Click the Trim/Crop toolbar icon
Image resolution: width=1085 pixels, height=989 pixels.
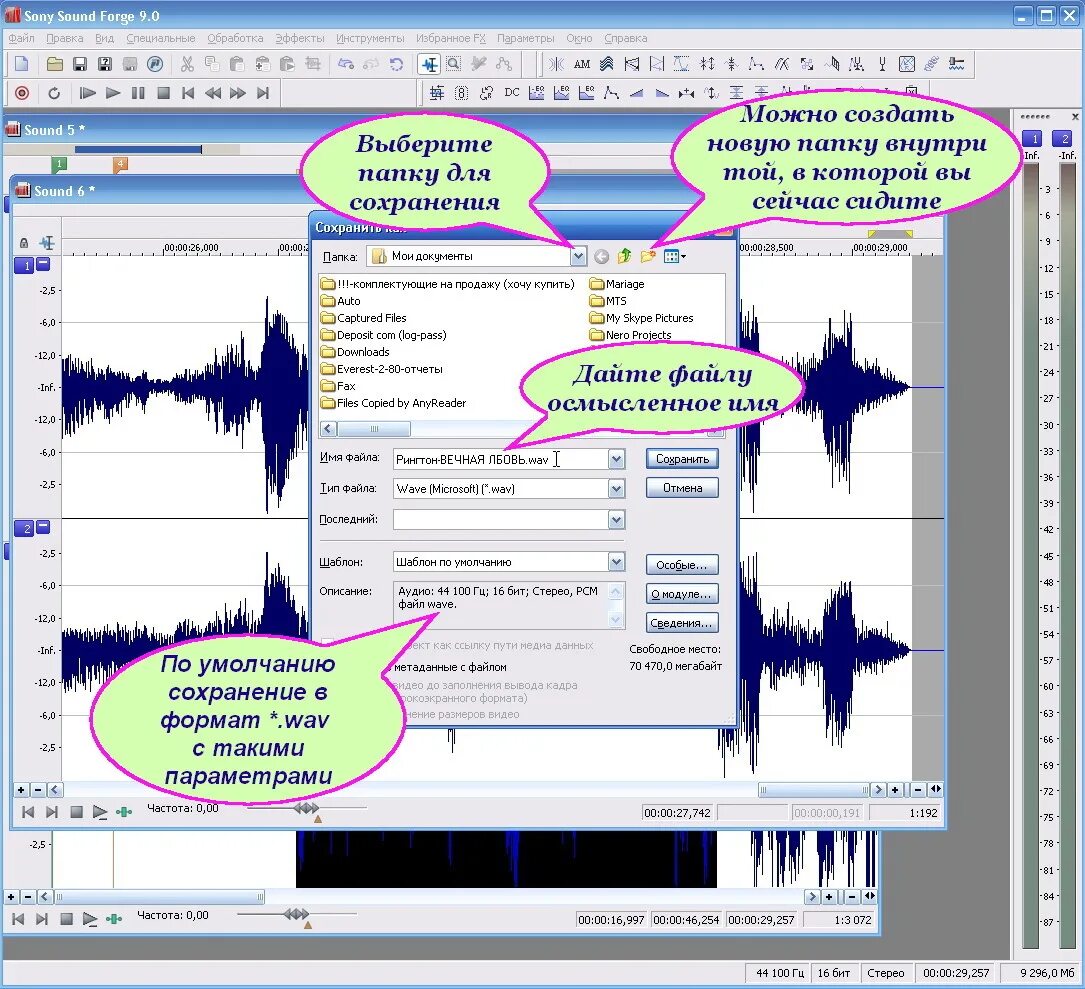pyautogui.click(x=313, y=64)
